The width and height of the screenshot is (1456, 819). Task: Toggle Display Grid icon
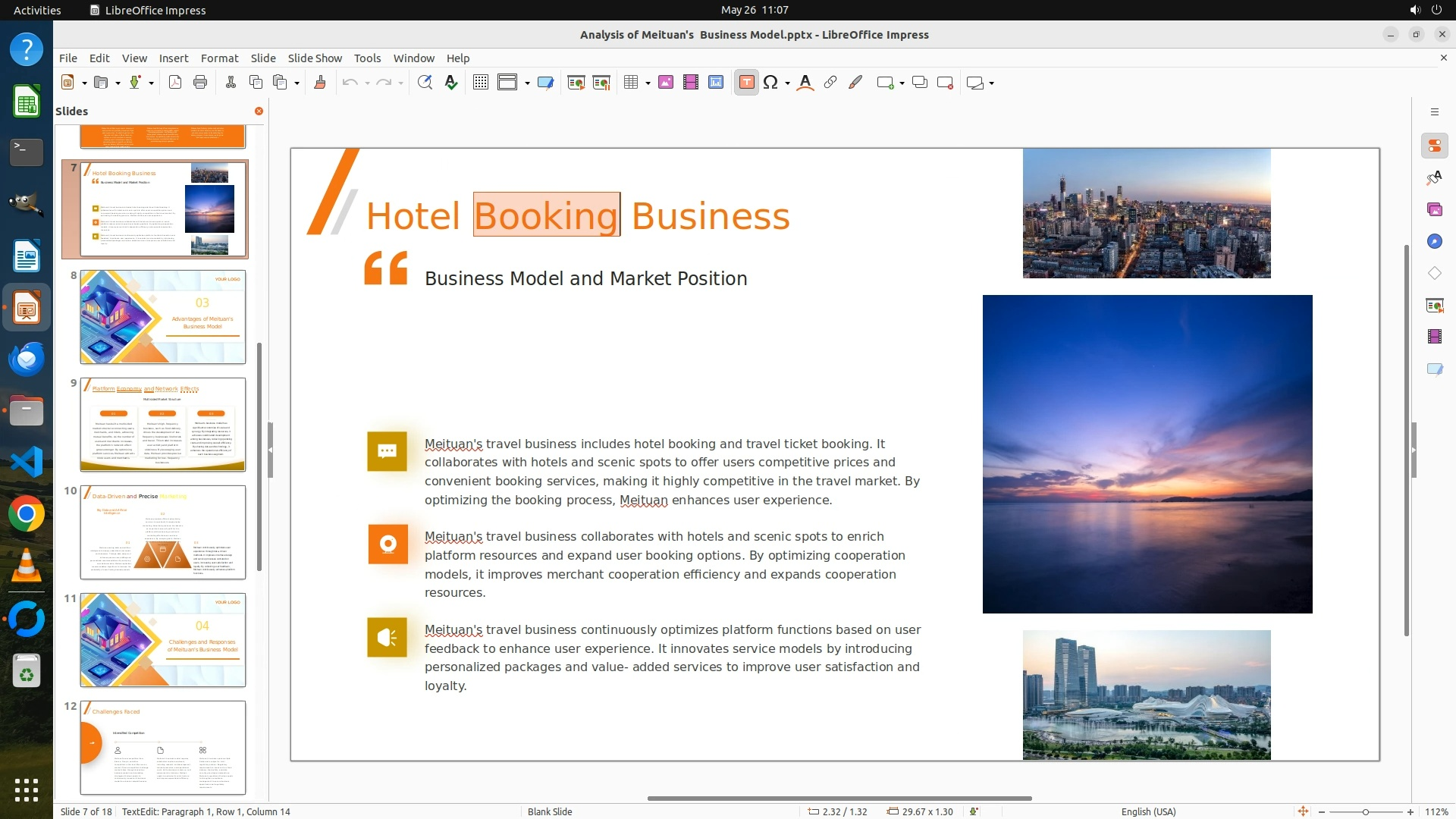481,83
